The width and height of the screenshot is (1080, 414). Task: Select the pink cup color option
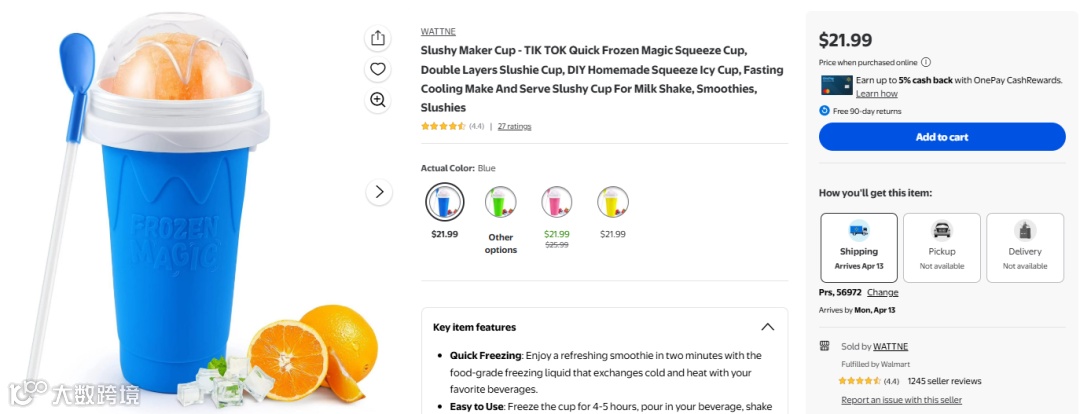(557, 202)
